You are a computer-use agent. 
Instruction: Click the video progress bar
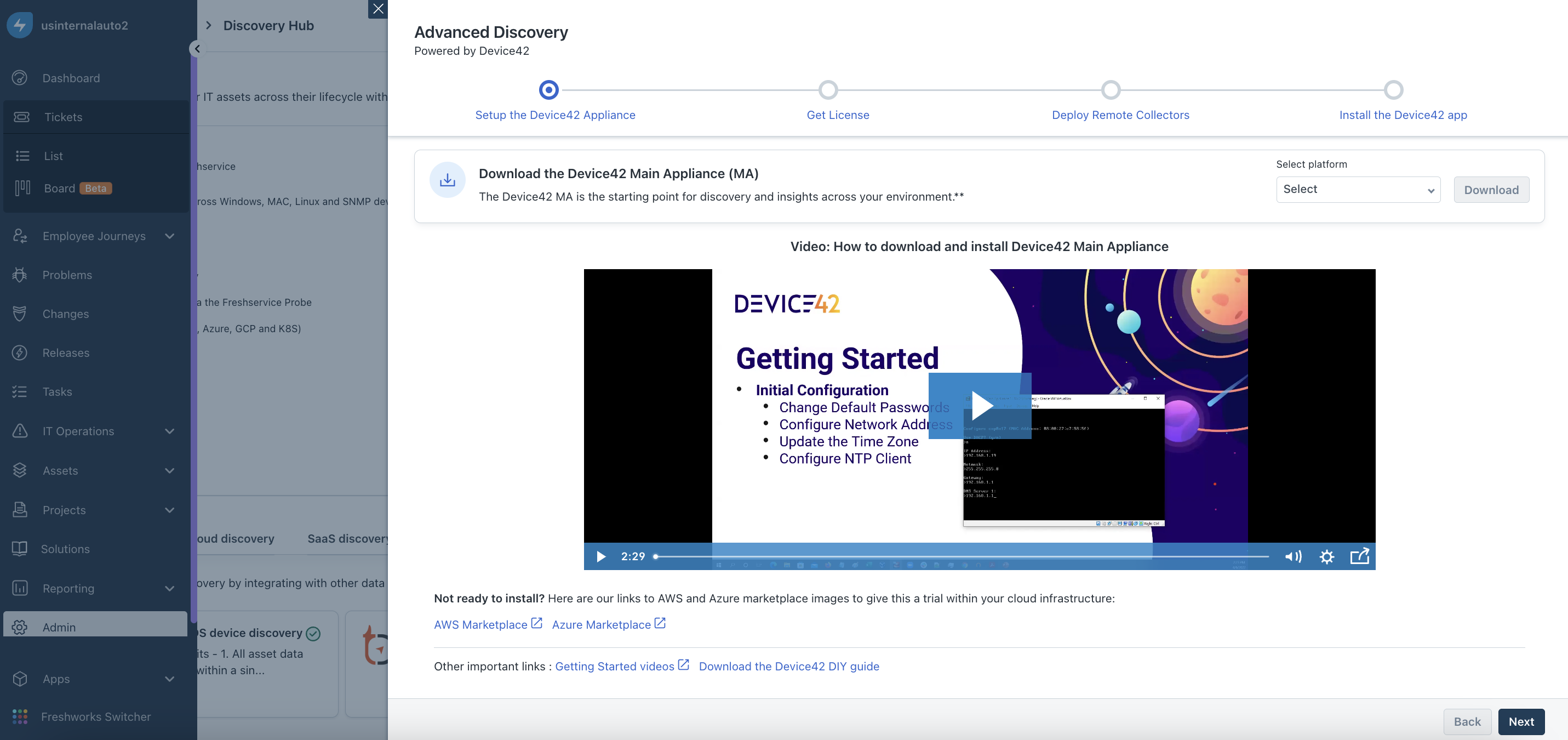point(962,557)
